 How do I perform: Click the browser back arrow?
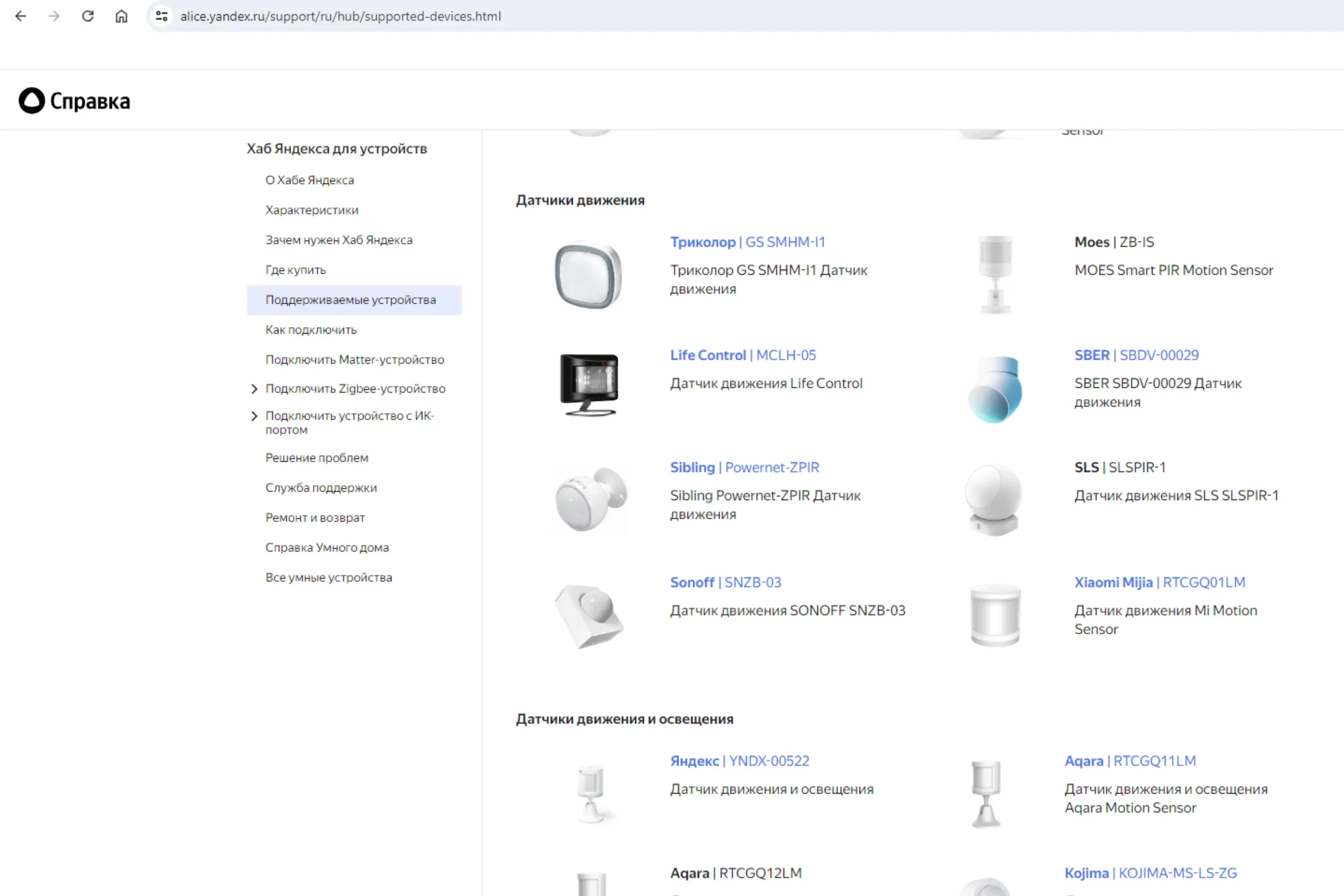[20, 16]
